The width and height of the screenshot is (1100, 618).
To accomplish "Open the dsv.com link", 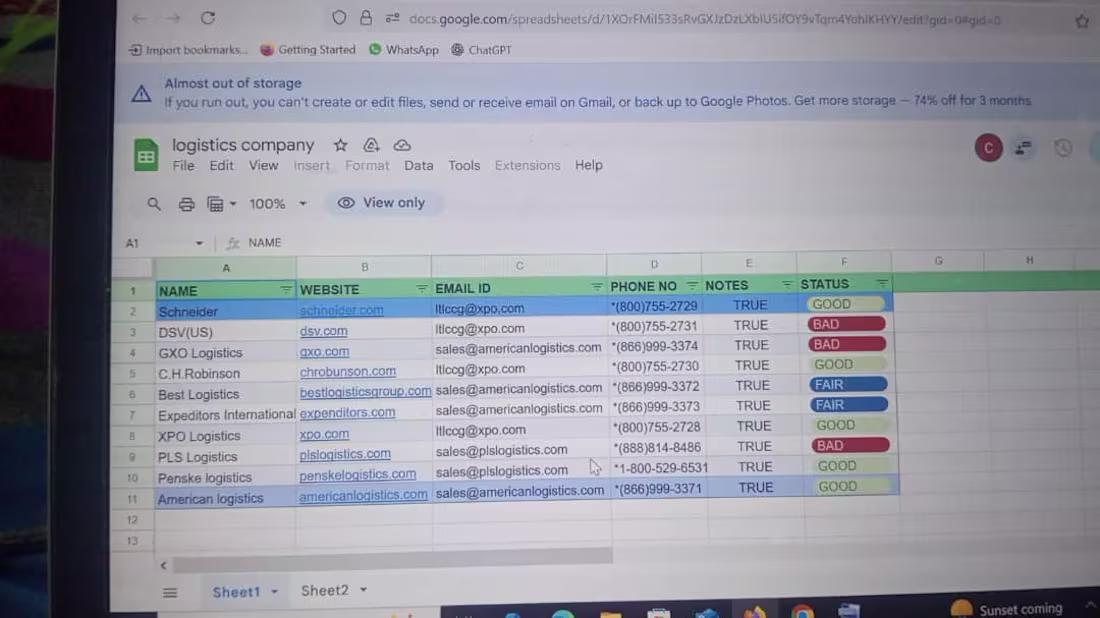I will coord(323,331).
